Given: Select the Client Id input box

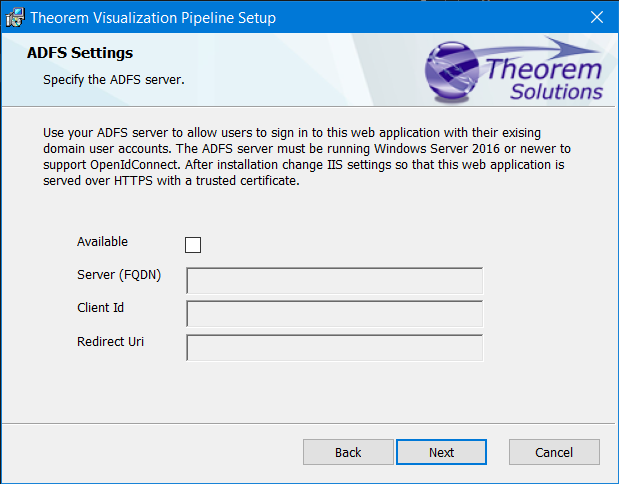Looking at the screenshot, I should click(334, 314).
